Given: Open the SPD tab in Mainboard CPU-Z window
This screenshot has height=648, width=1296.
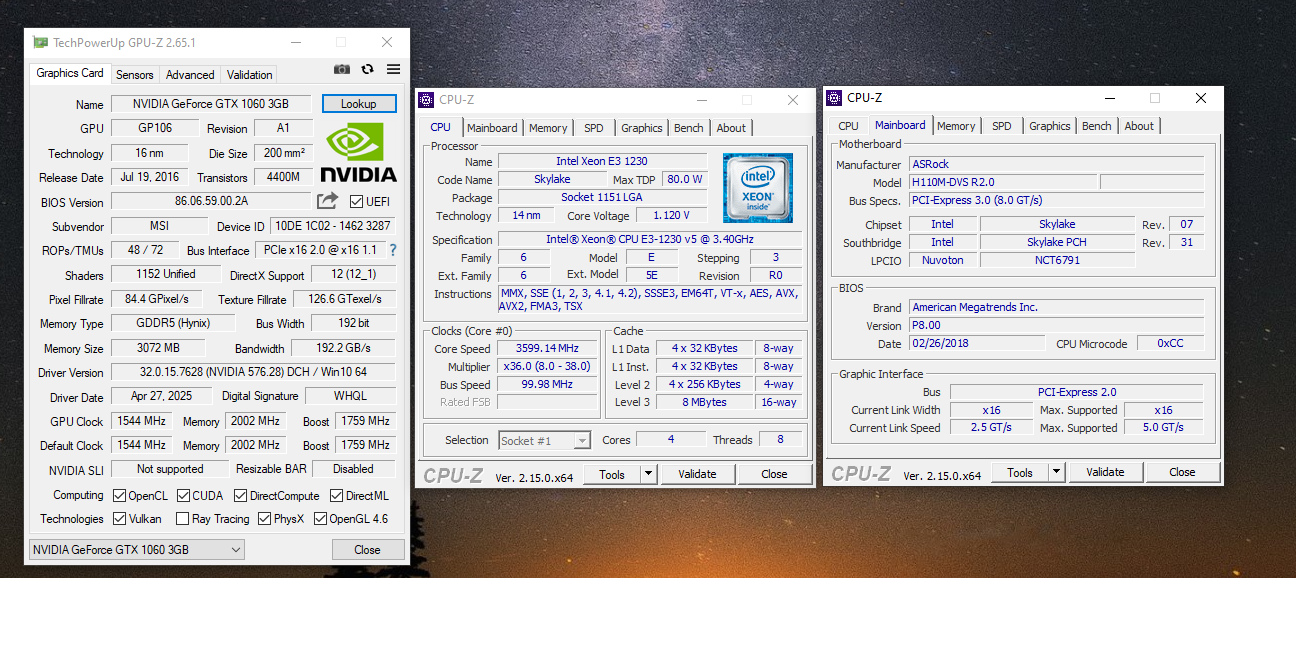Looking at the screenshot, I should click(x=1001, y=126).
